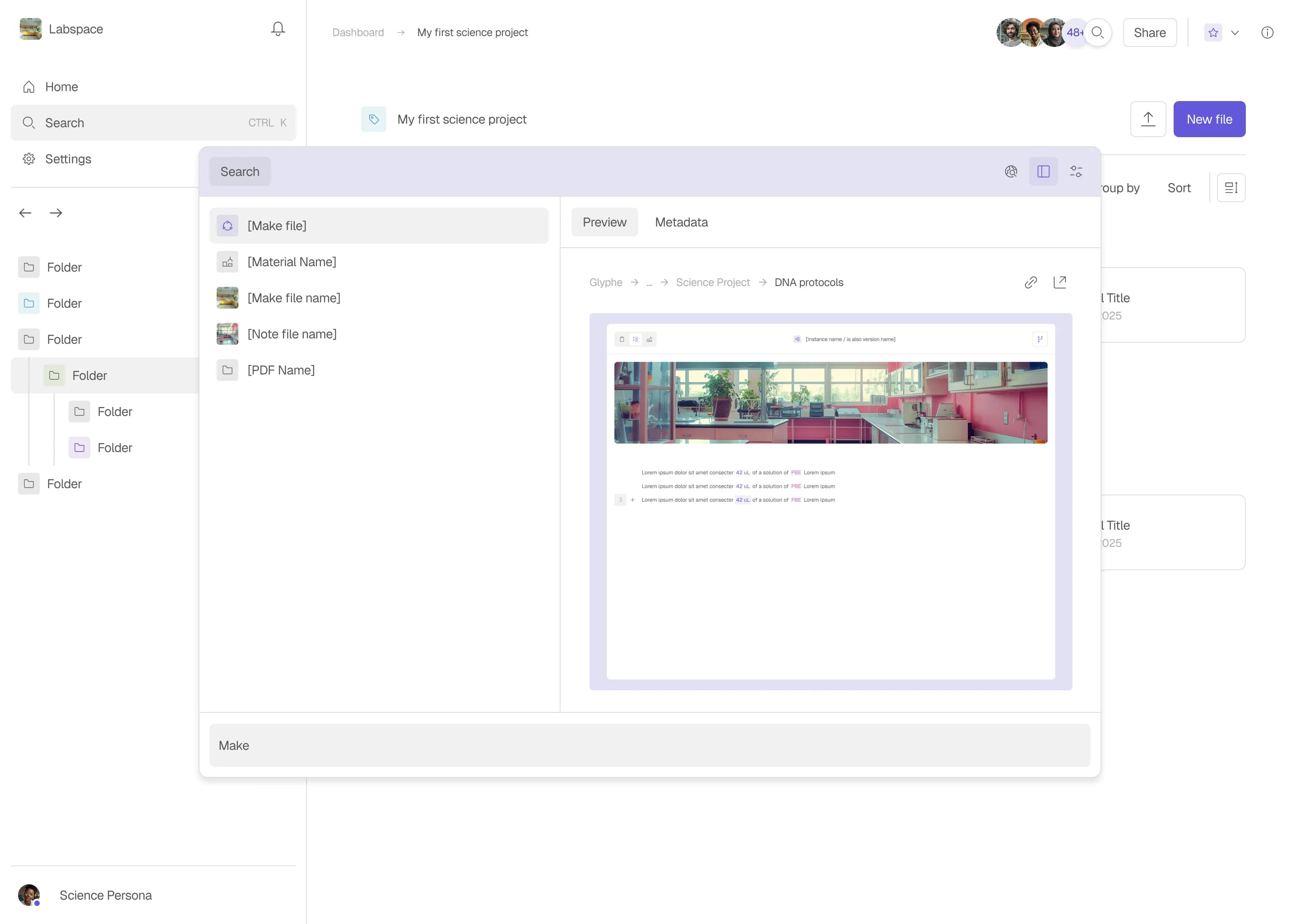Select the [Make file name] result

click(x=379, y=298)
